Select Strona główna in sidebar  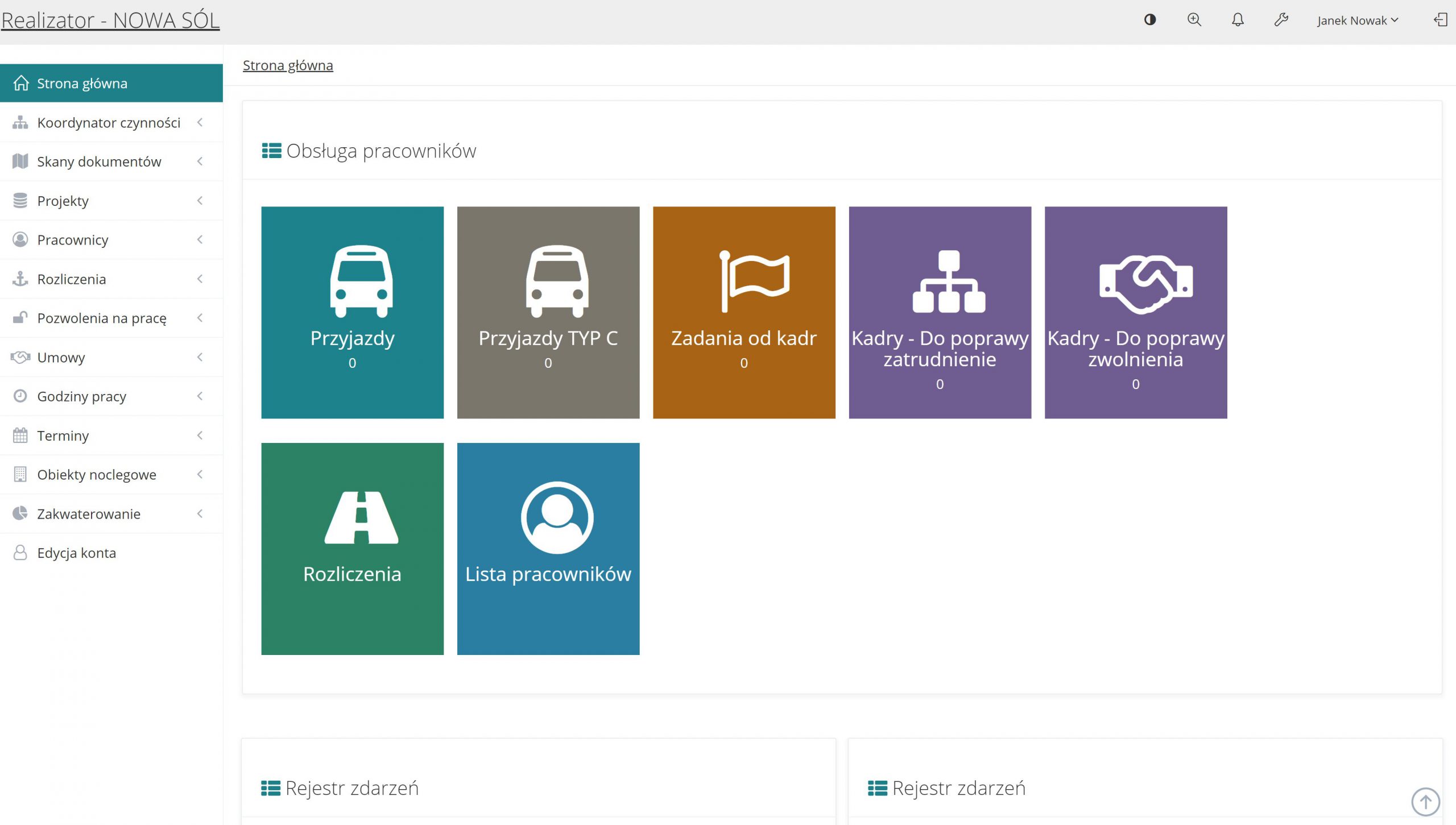click(x=82, y=84)
